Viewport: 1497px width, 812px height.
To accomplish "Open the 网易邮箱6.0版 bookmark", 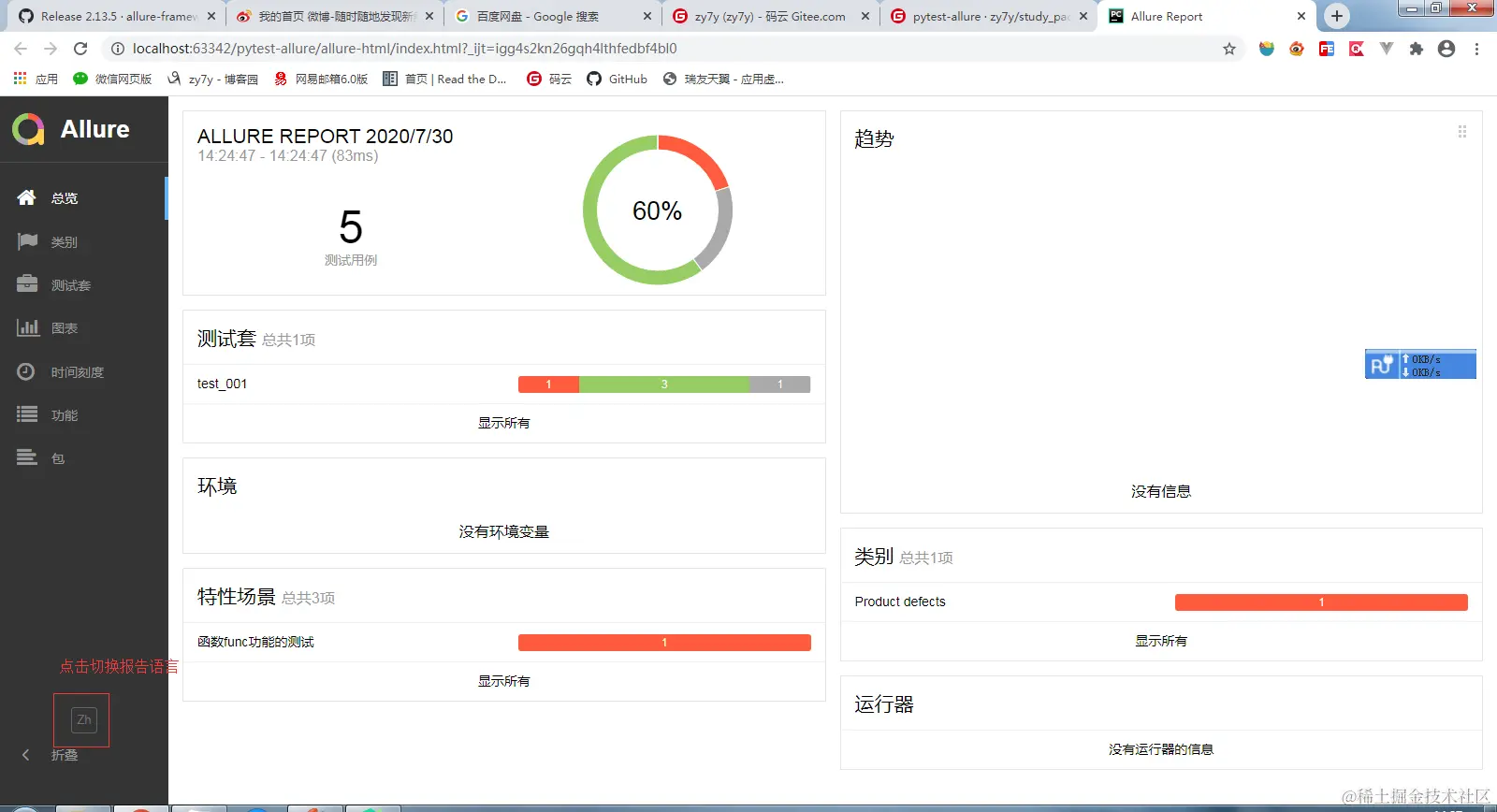I will point(321,79).
